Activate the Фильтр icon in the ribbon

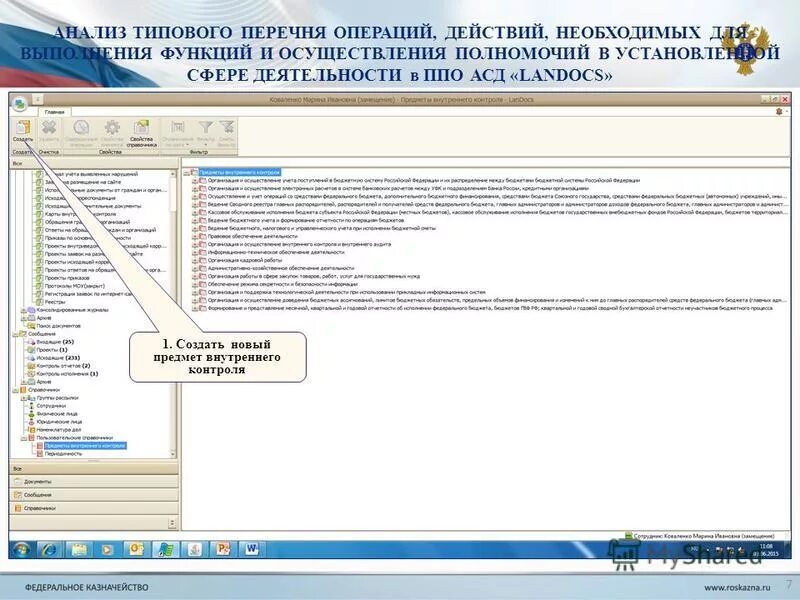click(x=205, y=128)
